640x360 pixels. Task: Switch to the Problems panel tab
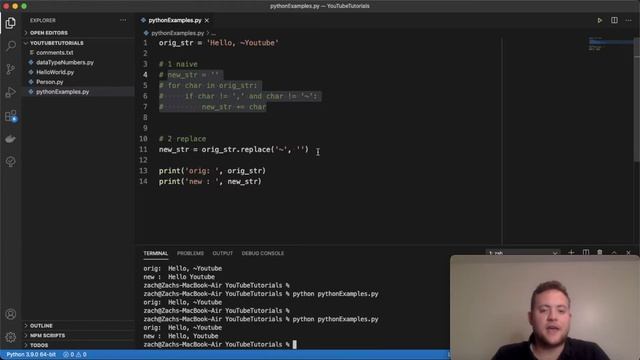point(190,253)
